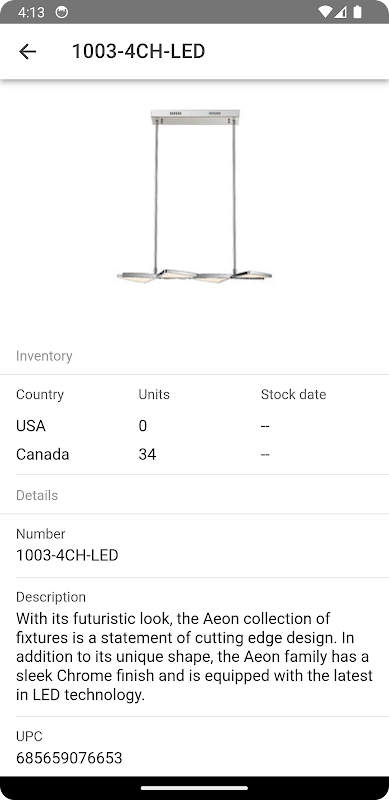Tap the notification icon beside the clock
The height and width of the screenshot is (800, 389).
click(x=62, y=12)
